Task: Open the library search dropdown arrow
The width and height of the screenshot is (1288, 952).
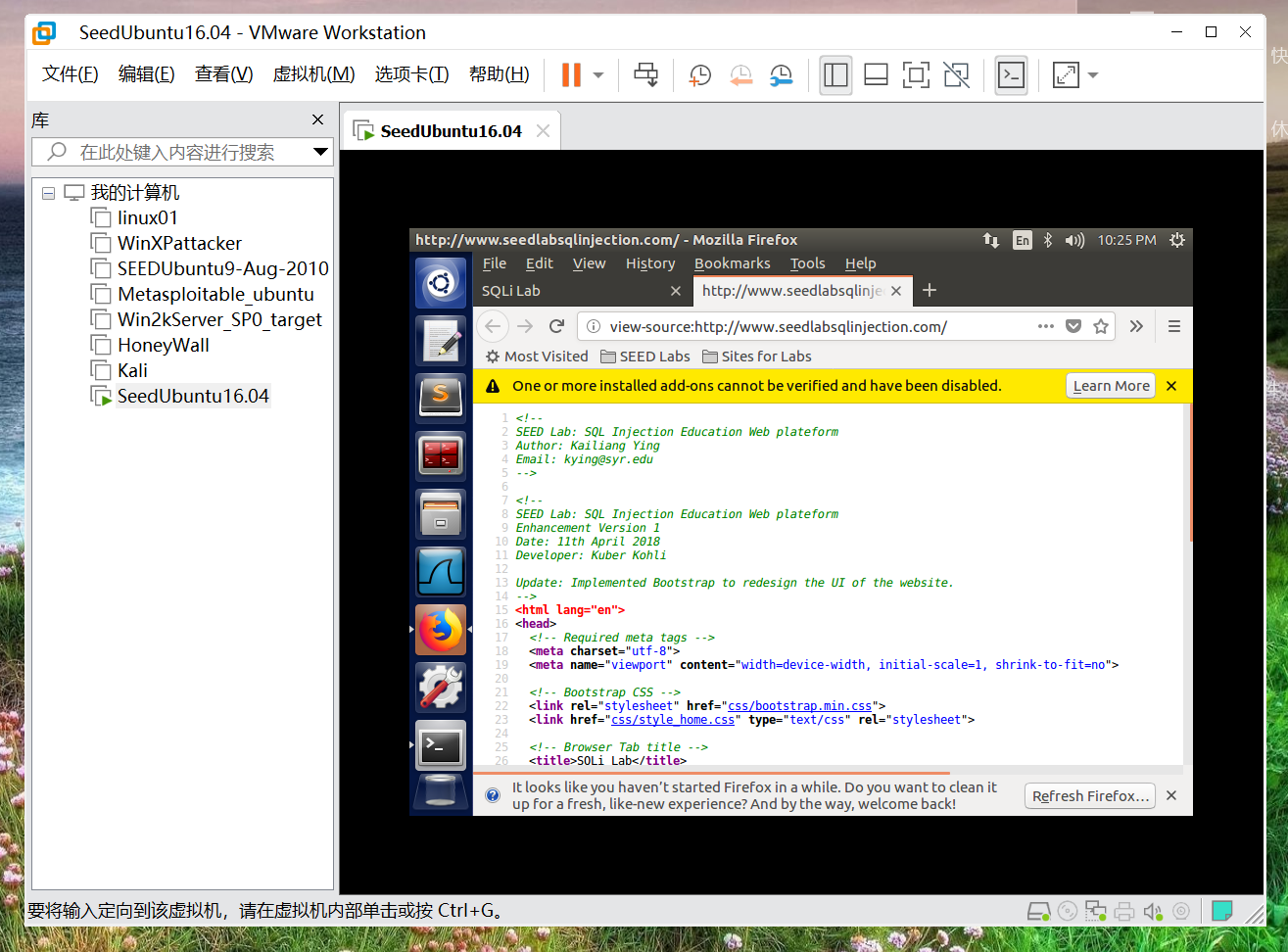Action: [x=320, y=152]
